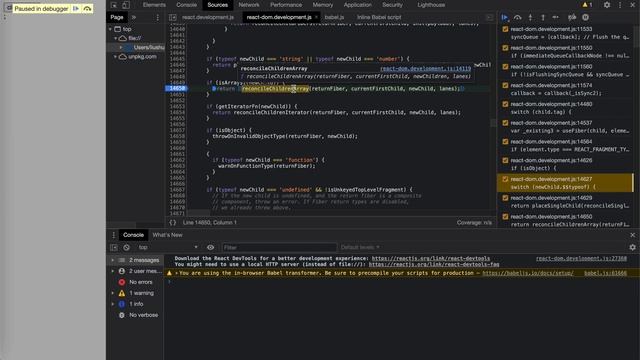This screenshot has height=360, width=640.
Task: Switch to the Lighthouse panel tab
Action: click(x=431, y=5)
